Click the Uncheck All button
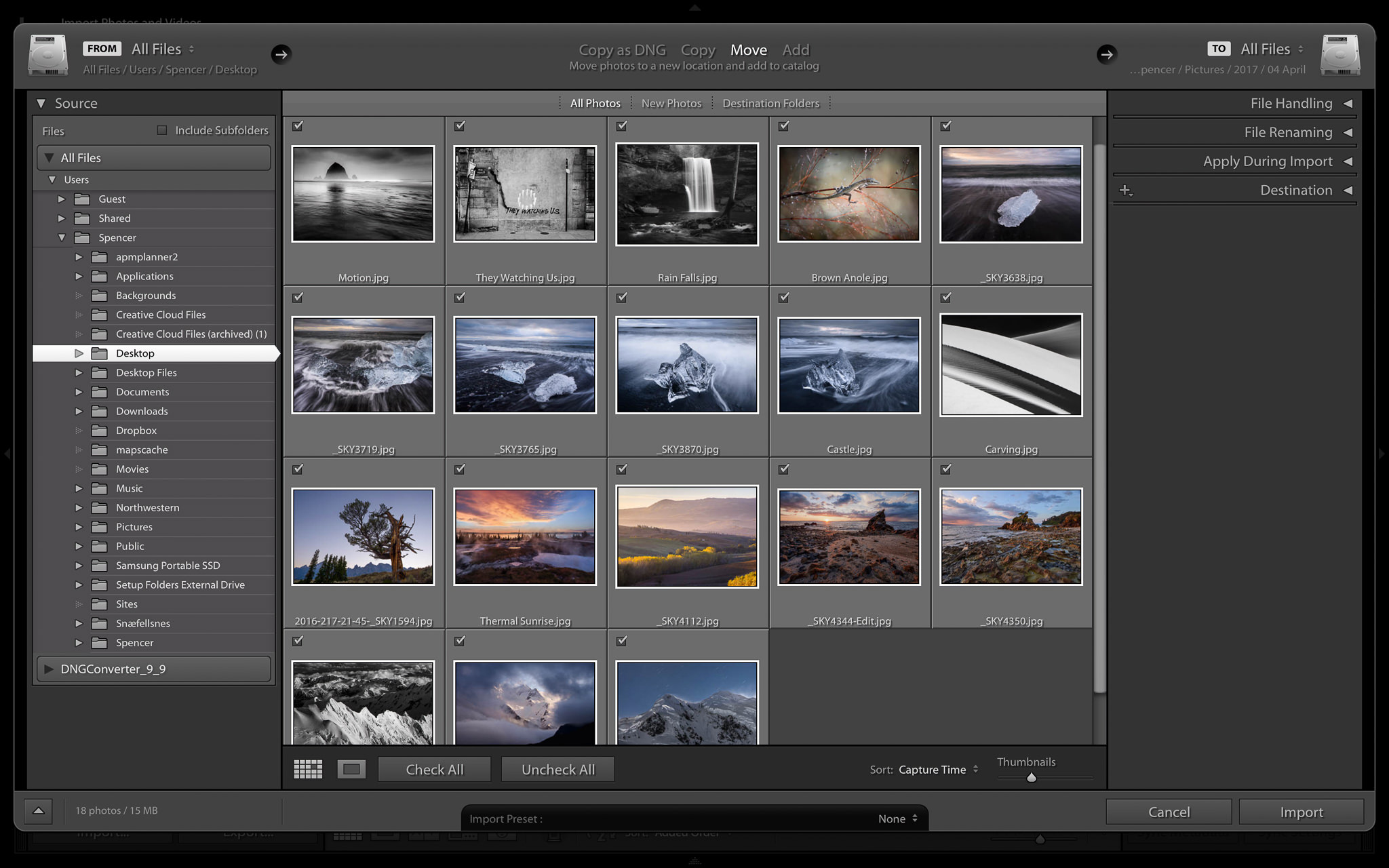Viewport: 1389px width, 868px height. 558,769
